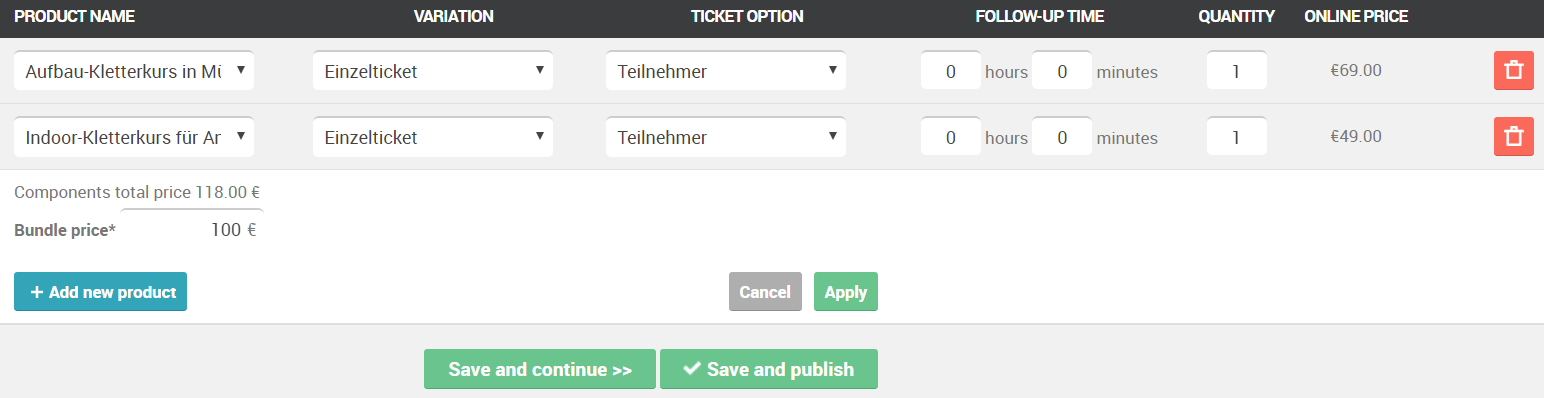Open product name dropdown for Aufbau-Kletterkurs

134,71
